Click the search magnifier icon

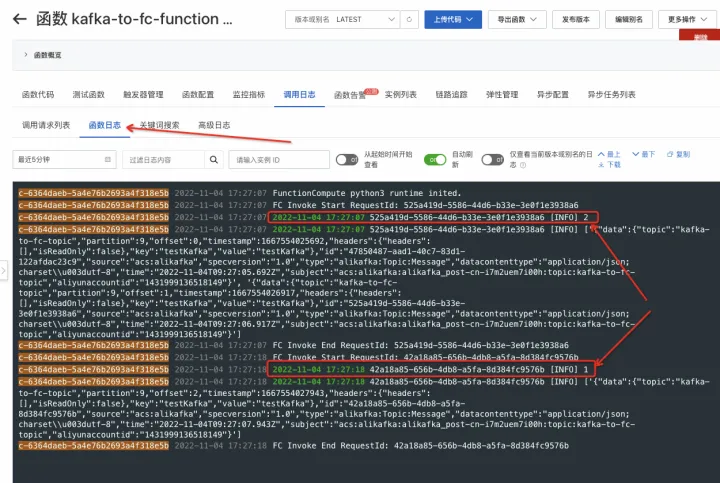(x=214, y=160)
